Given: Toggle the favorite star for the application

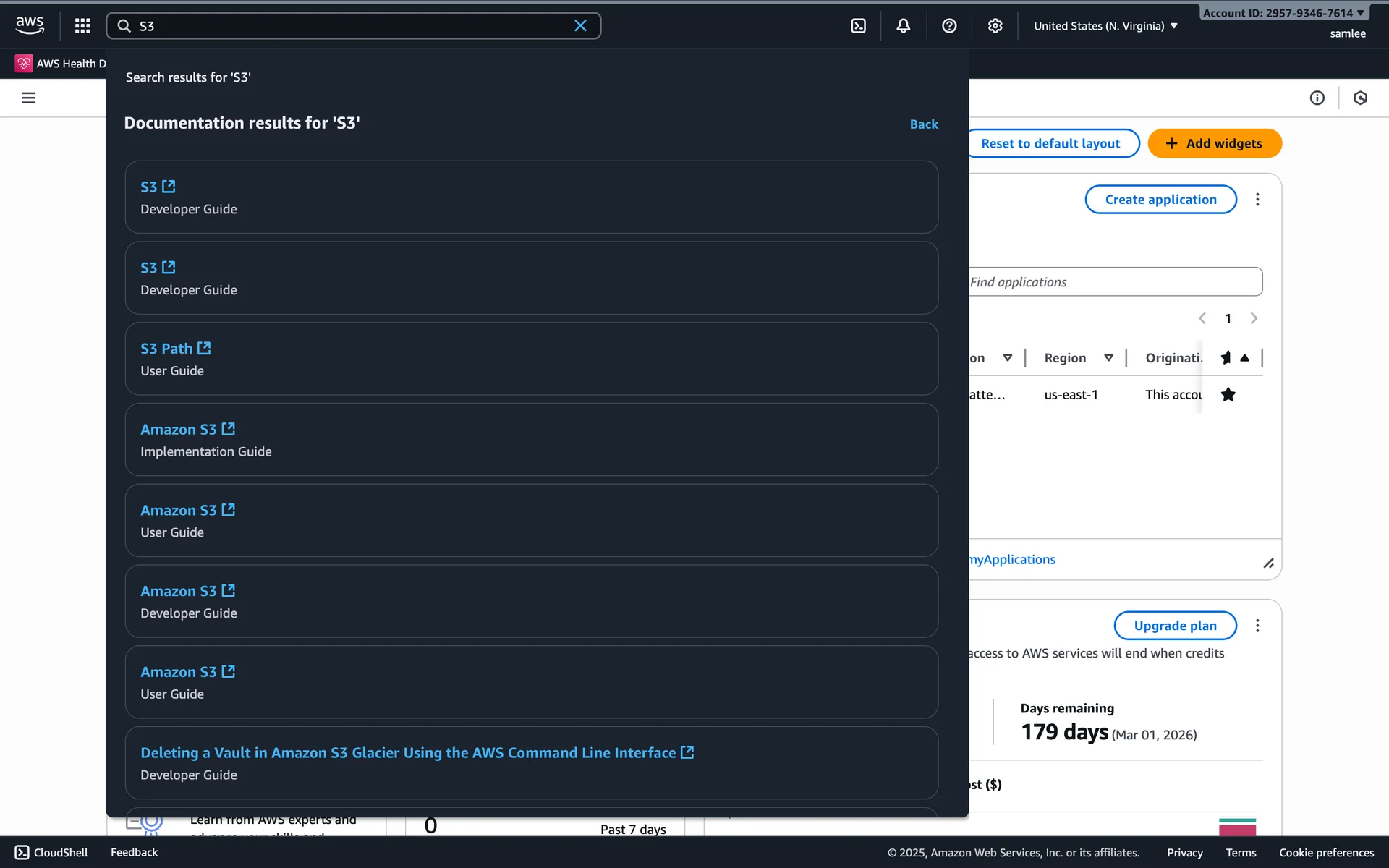Looking at the screenshot, I should tap(1228, 394).
